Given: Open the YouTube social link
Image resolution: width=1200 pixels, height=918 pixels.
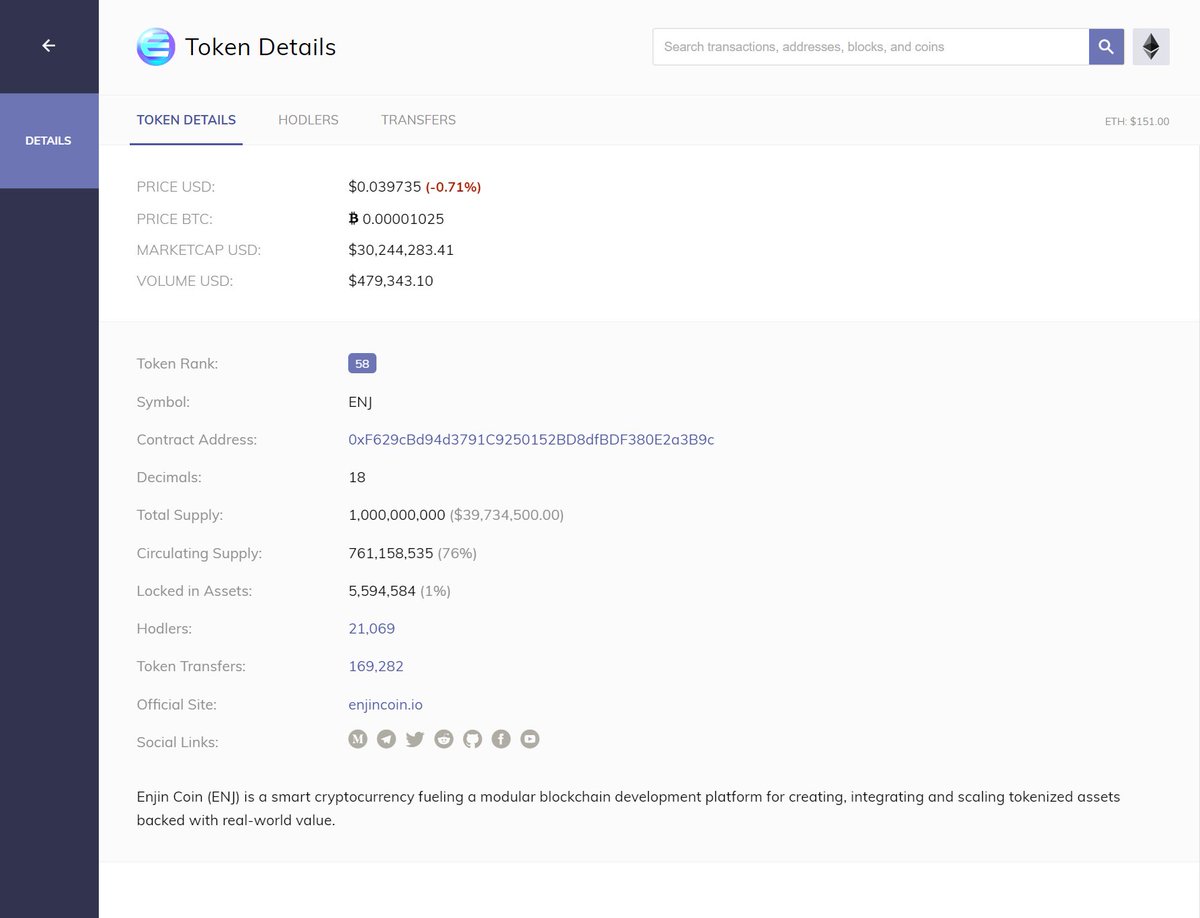Looking at the screenshot, I should pyautogui.click(x=530, y=739).
